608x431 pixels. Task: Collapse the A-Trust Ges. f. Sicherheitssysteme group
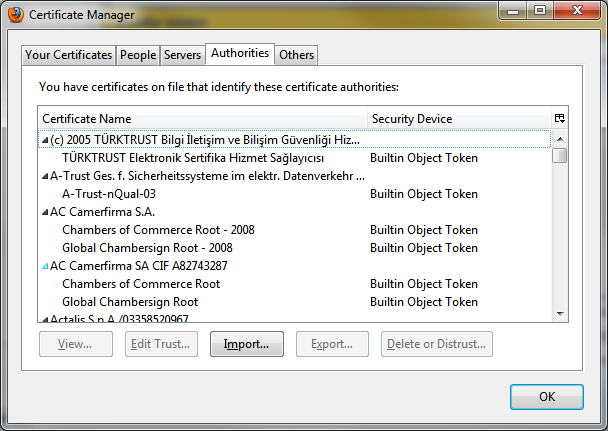pyautogui.click(x=45, y=176)
